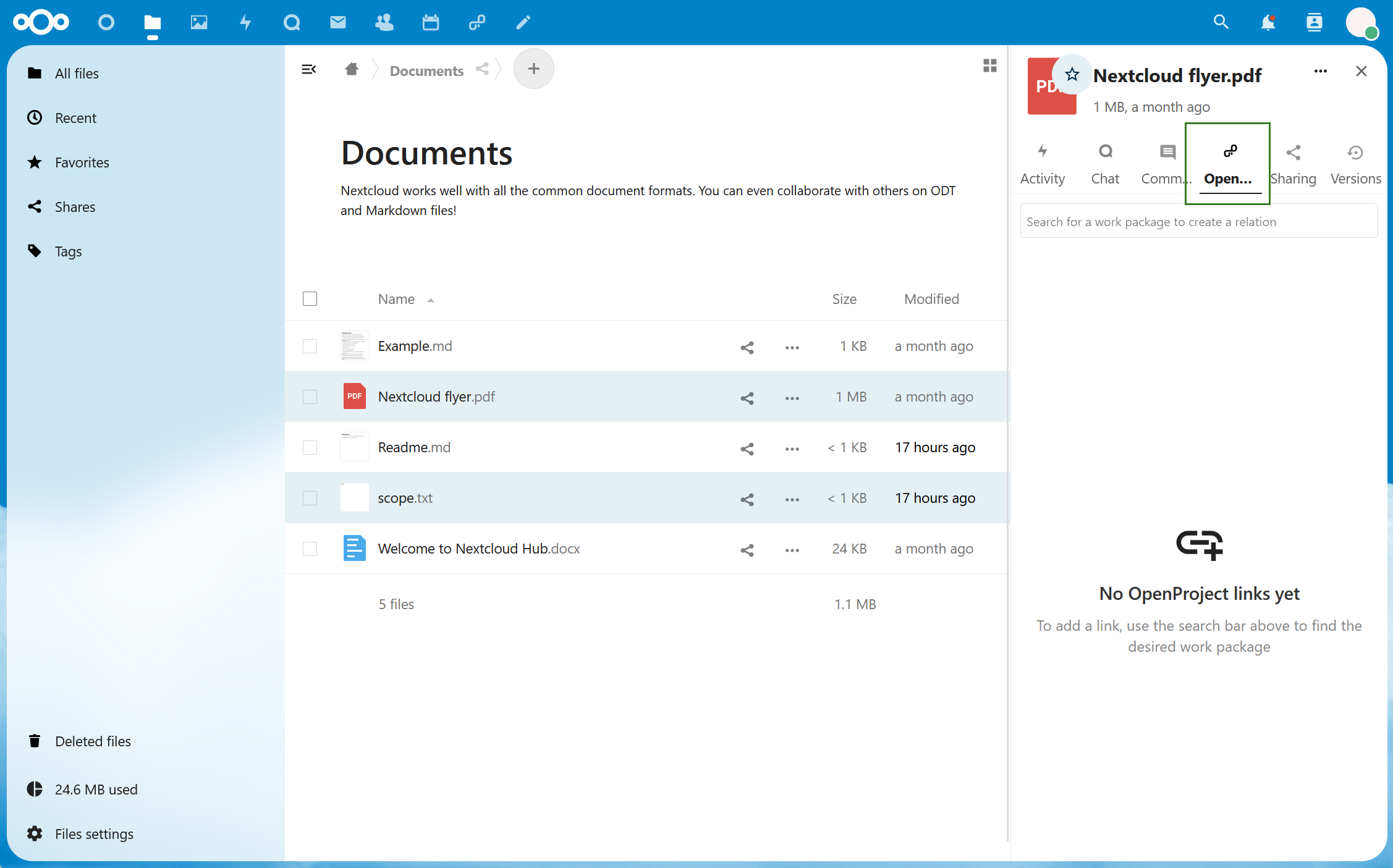The image size is (1393, 868).
Task: Click the sidebar toggle button top-left
Action: click(309, 68)
